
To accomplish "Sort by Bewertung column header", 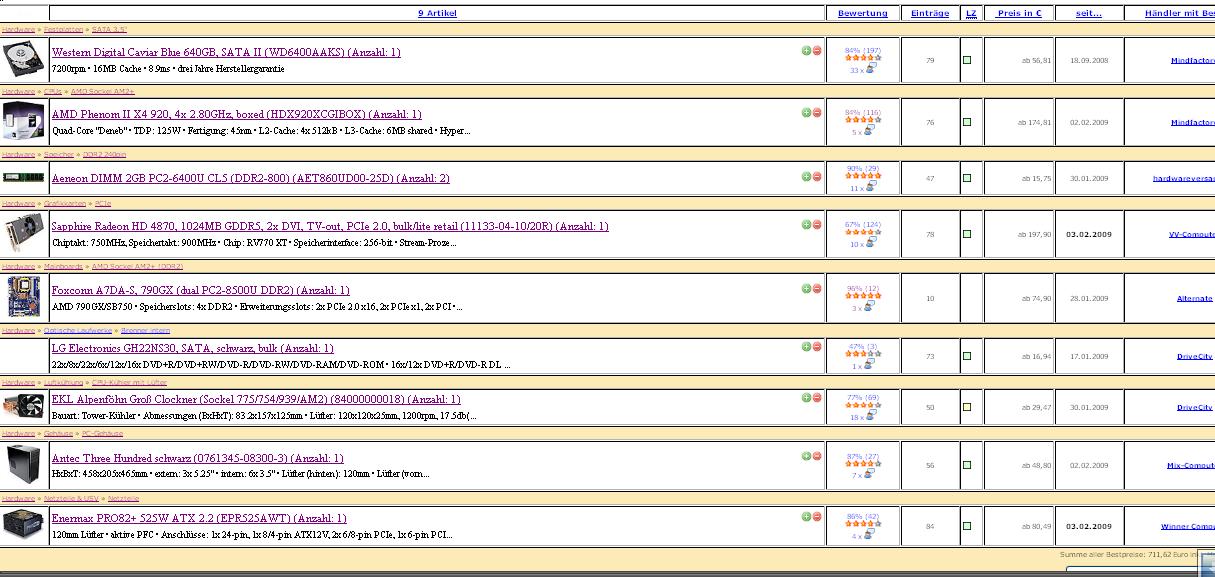I will point(862,13).
